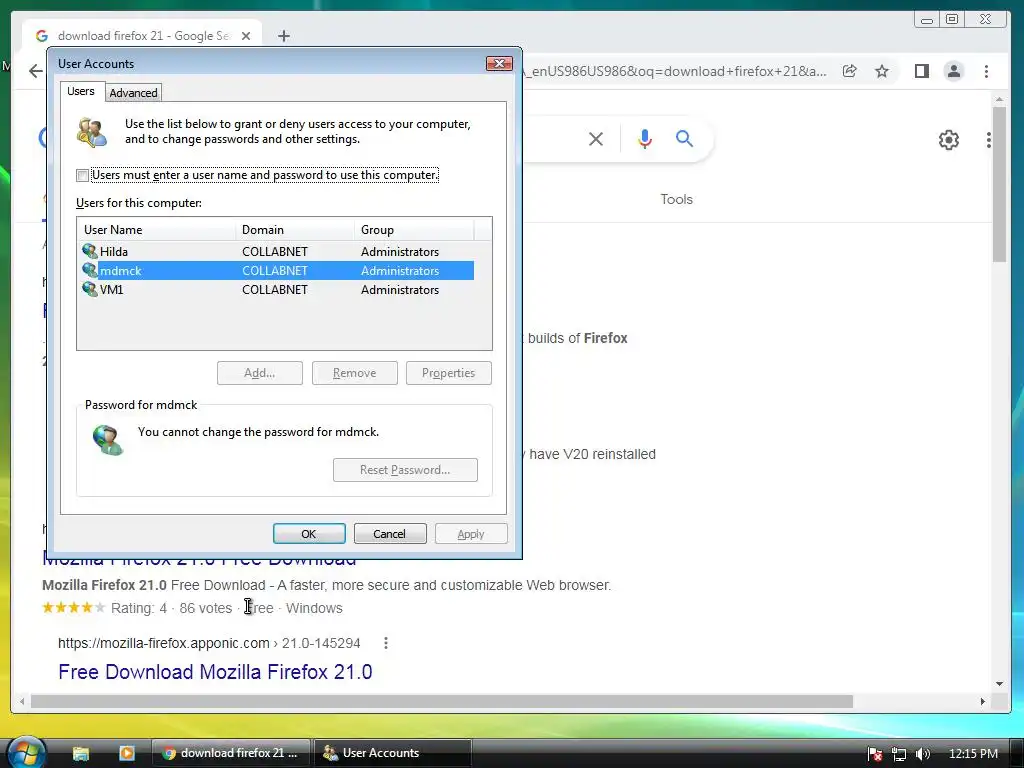Click the 12:15 PM clock
This screenshot has height=768, width=1024.
click(973, 754)
